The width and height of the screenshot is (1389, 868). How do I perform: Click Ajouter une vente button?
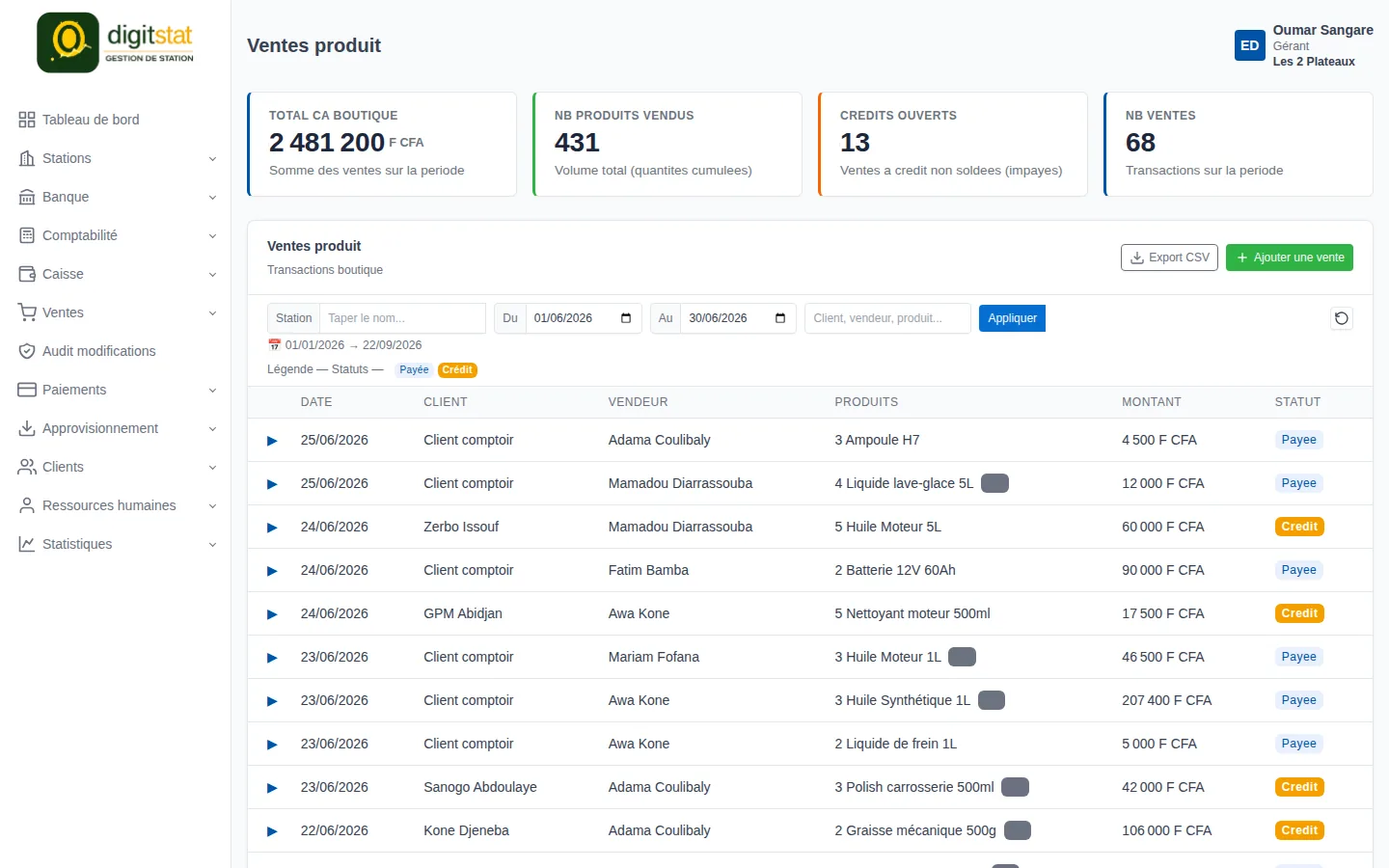pyautogui.click(x=1290, y=258)
